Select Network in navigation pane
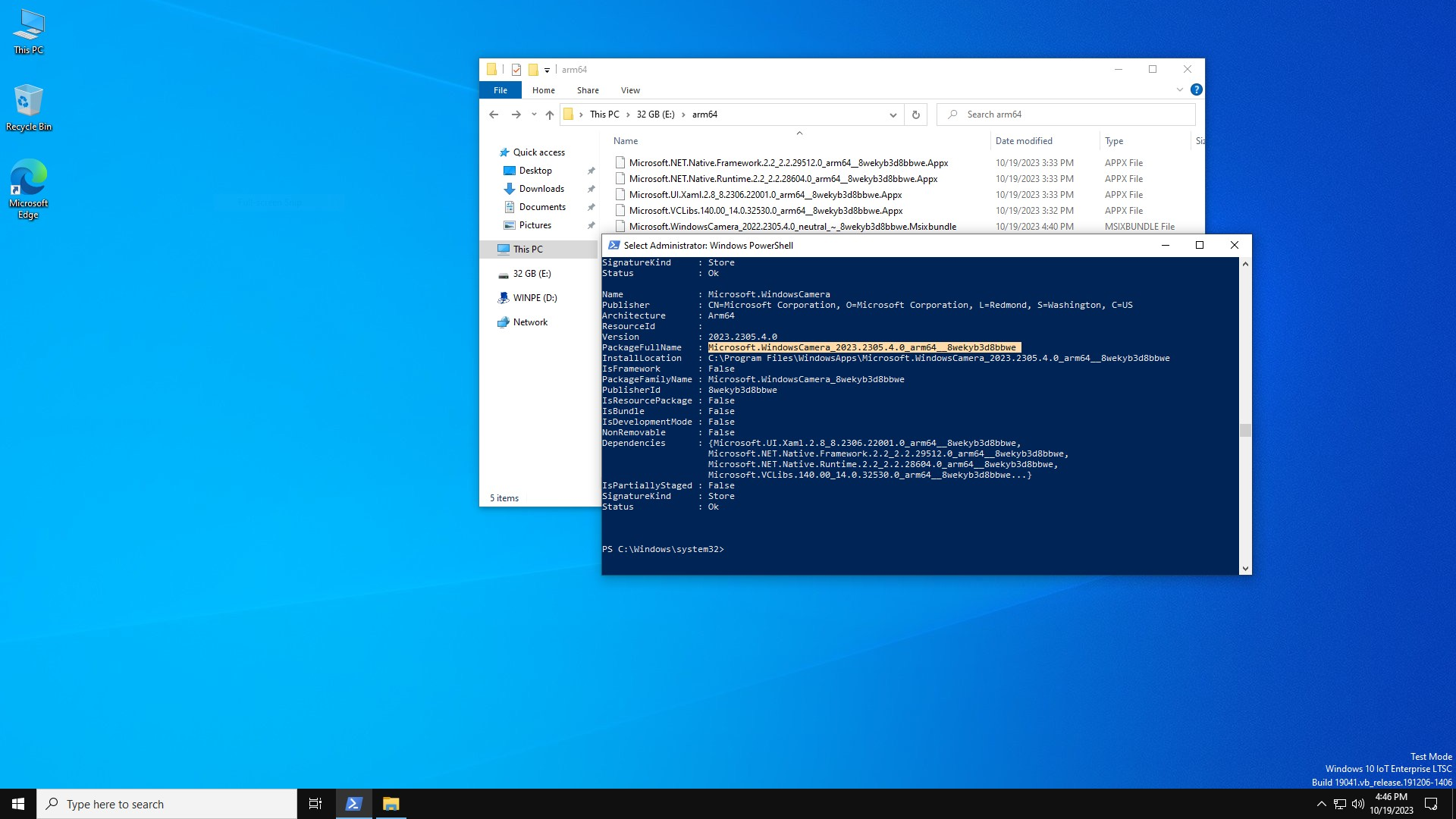This screenshot has width=1456, height=819. pos(530,322)
